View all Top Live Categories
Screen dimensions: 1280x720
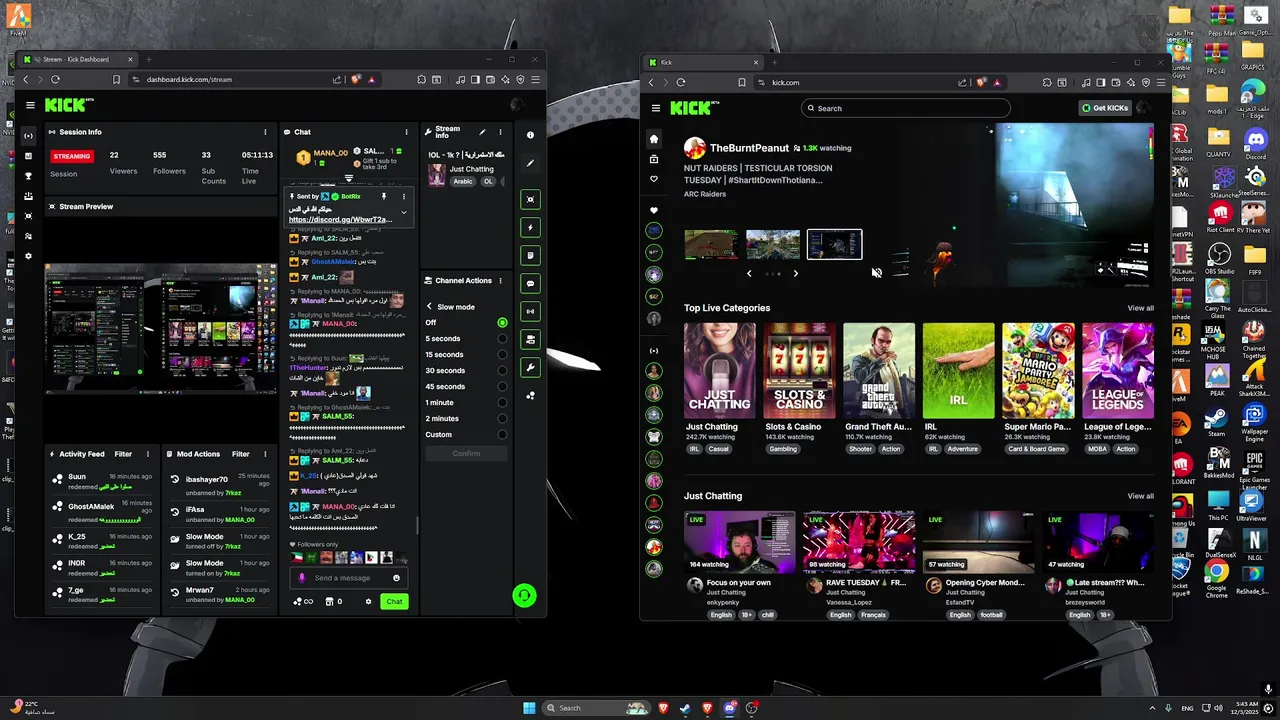pyautogui.click(x=1140, y=308)
